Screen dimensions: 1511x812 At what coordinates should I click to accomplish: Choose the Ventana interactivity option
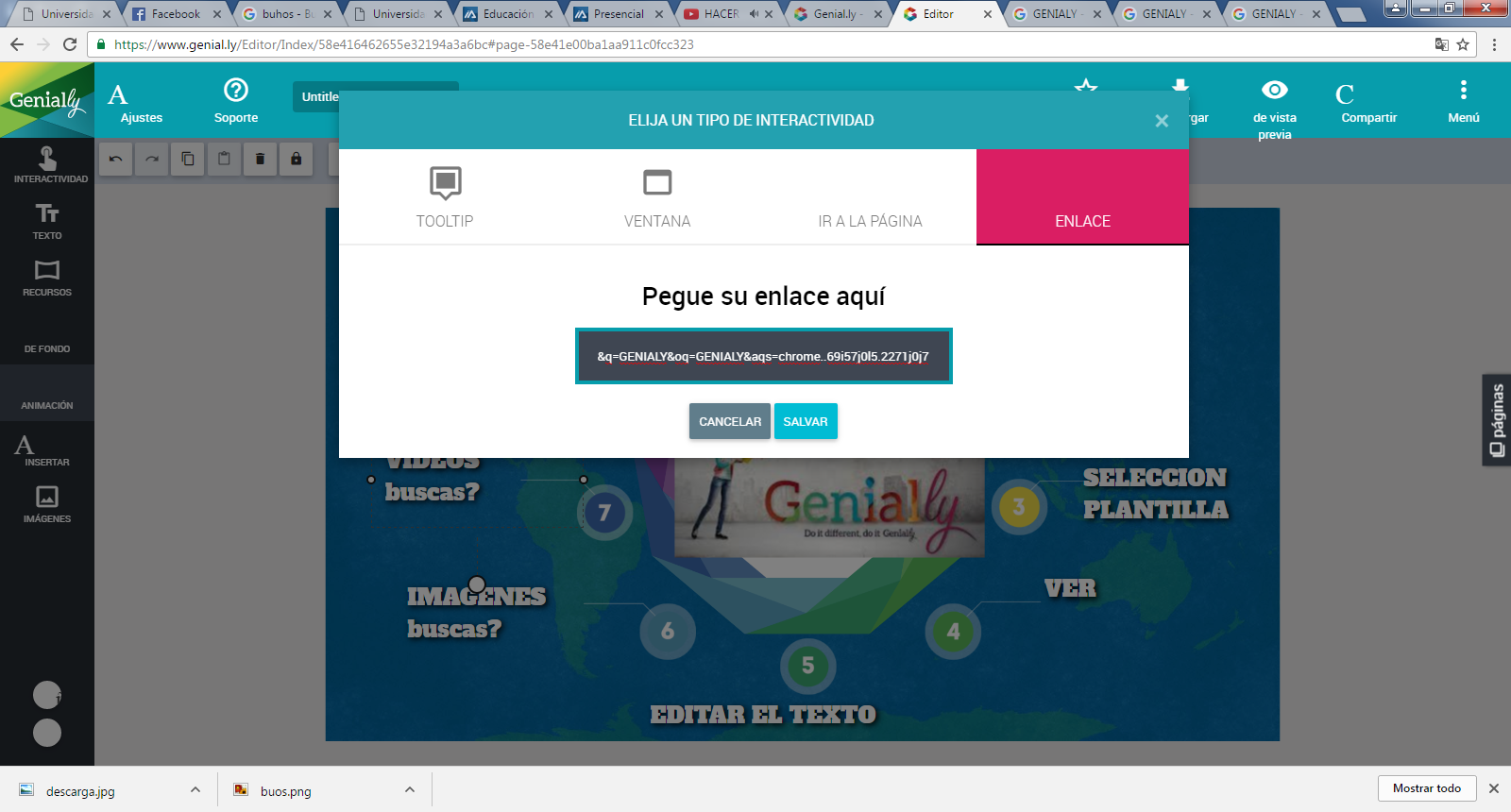click(657, 197)
